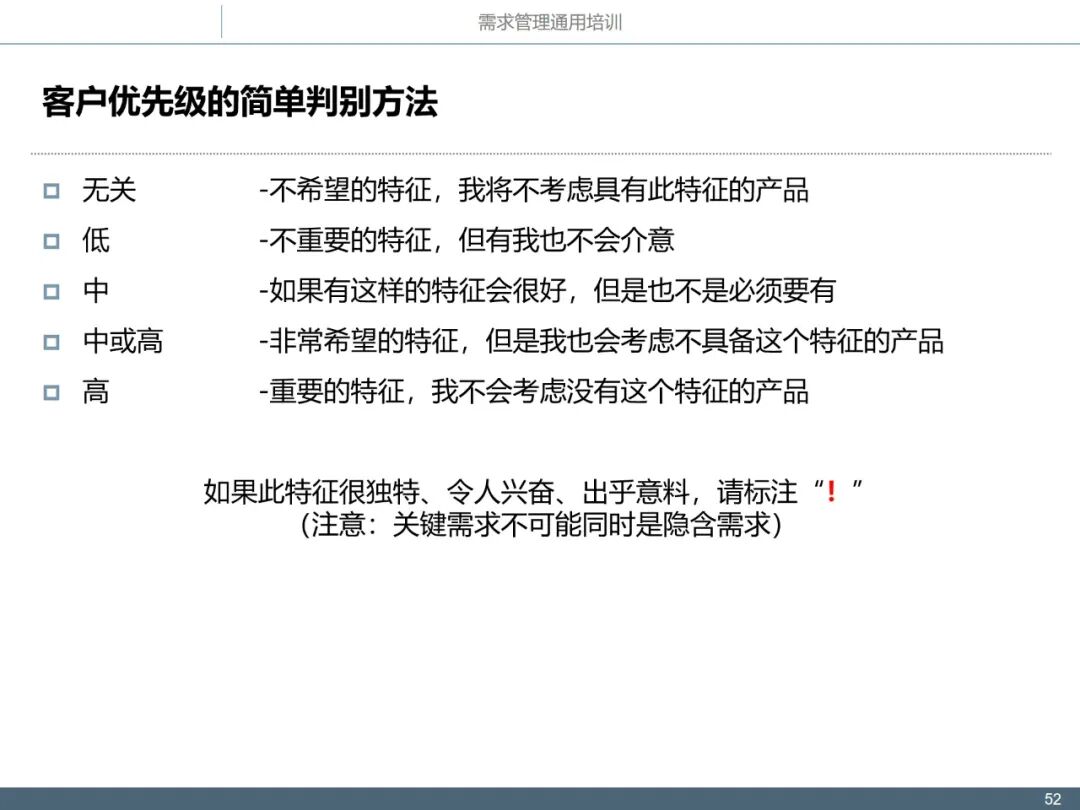This screenshot has width=1080, height=810.
Task: Click the page number 52 in the corner
Action: click(1054, 797)
